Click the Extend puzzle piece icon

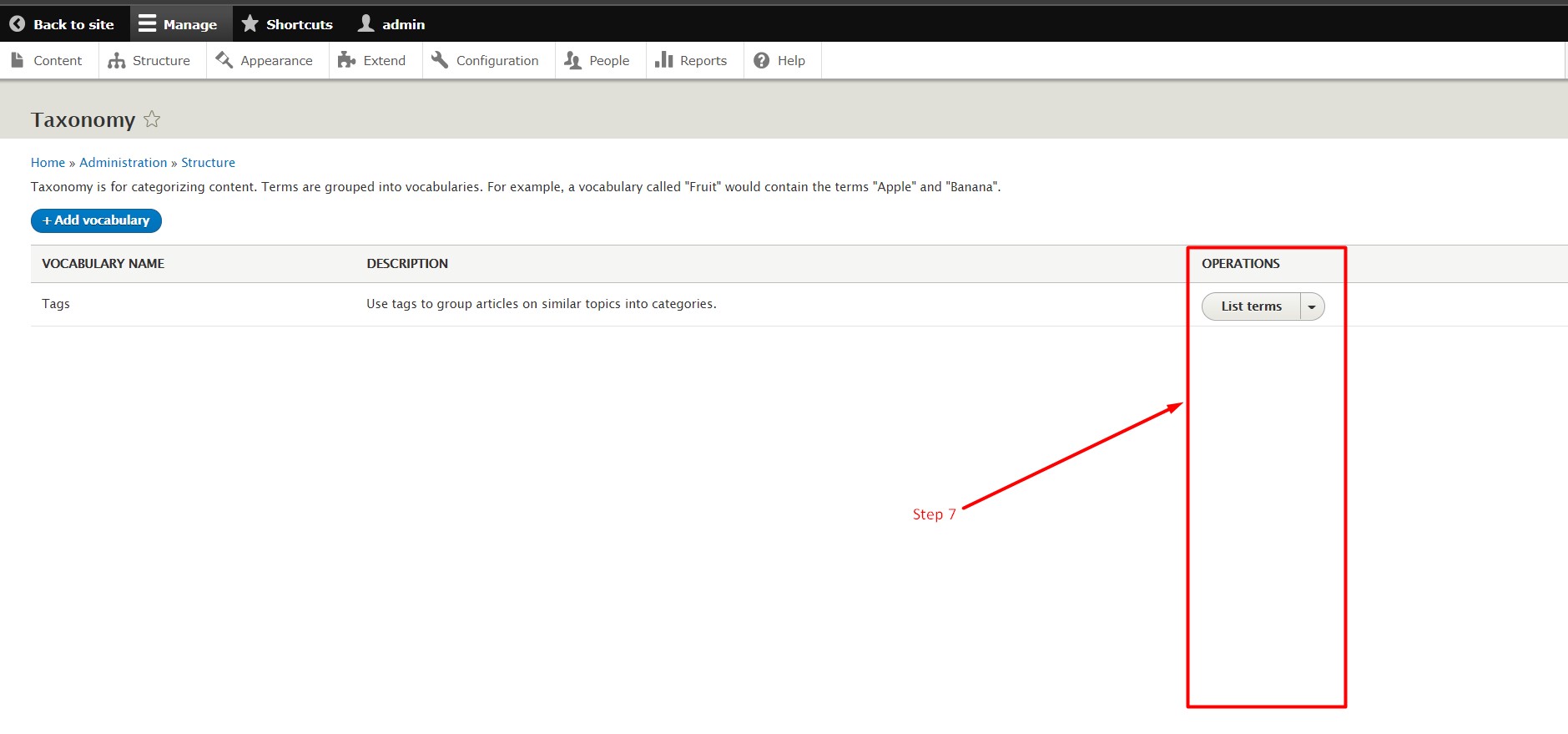(346, 60)
